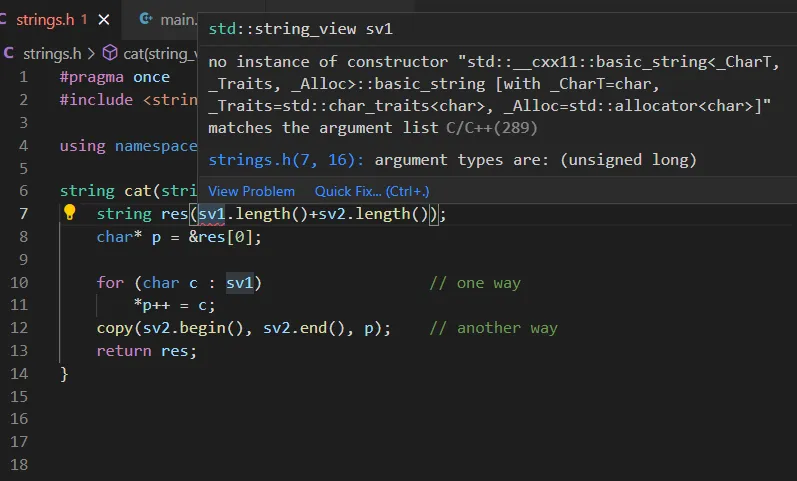
Task: Click 'using namespace' on line 4
Action: point(128,146)
